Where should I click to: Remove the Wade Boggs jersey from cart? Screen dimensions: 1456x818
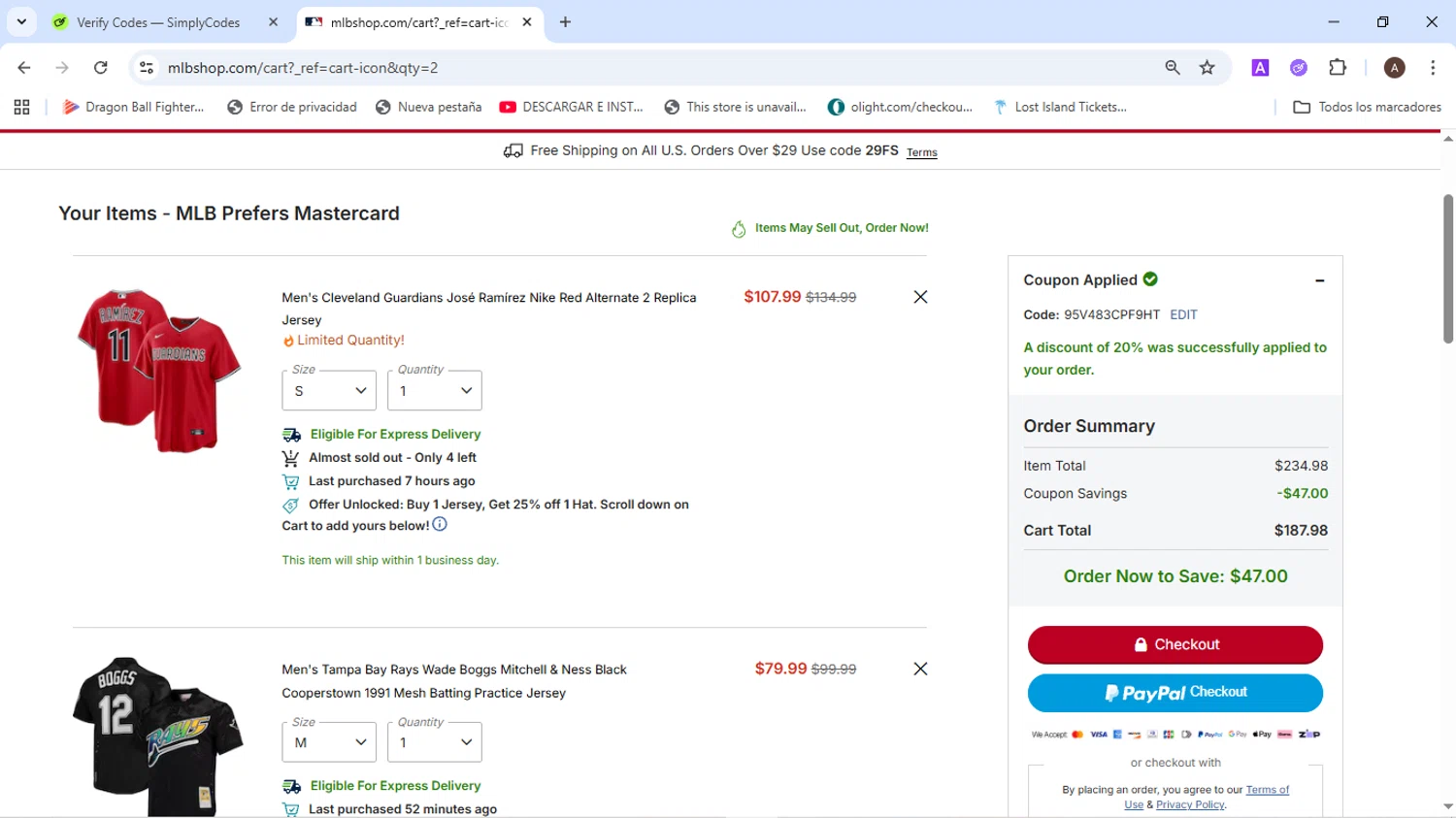click(920, 669)
